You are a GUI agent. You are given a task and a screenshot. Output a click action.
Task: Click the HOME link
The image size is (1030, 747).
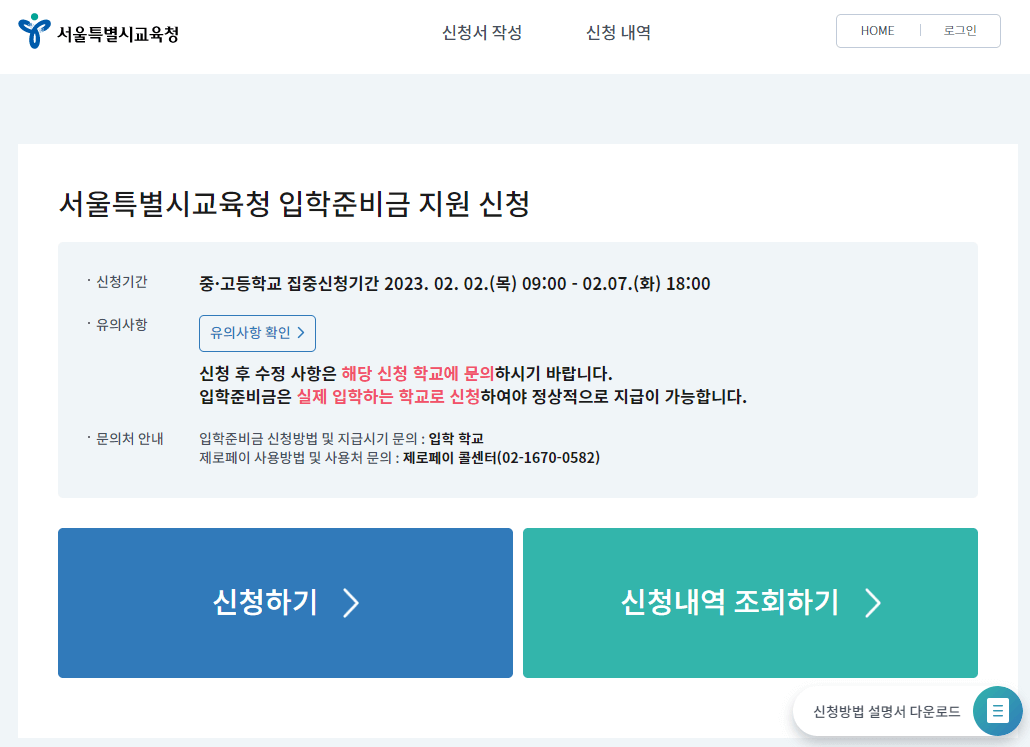877,30
